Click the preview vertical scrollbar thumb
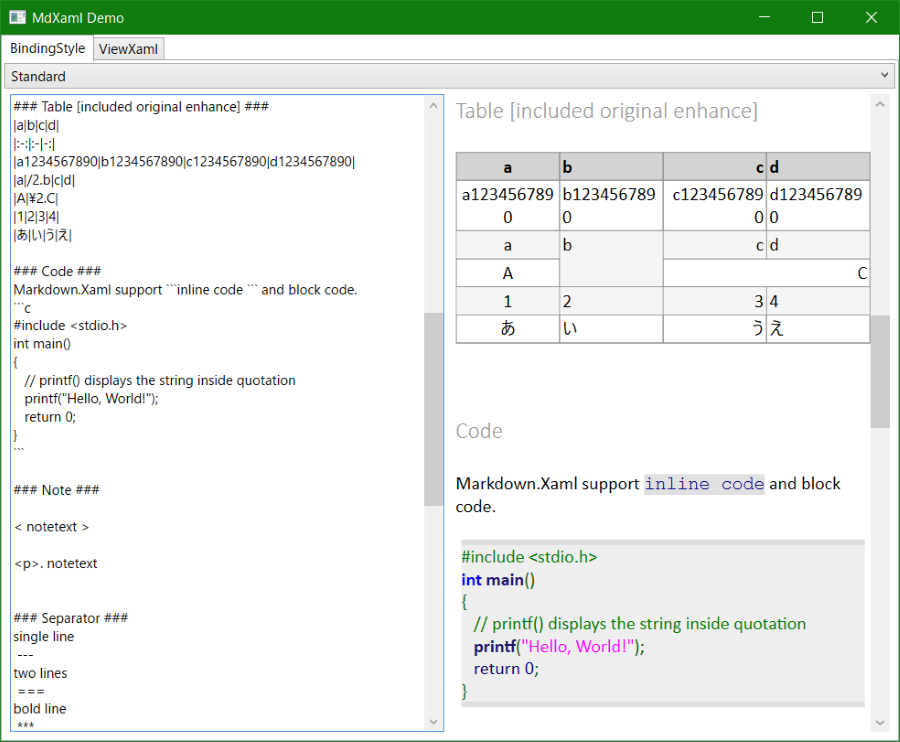Viewport: 900px width, 742px height. (x=879, y=371)
